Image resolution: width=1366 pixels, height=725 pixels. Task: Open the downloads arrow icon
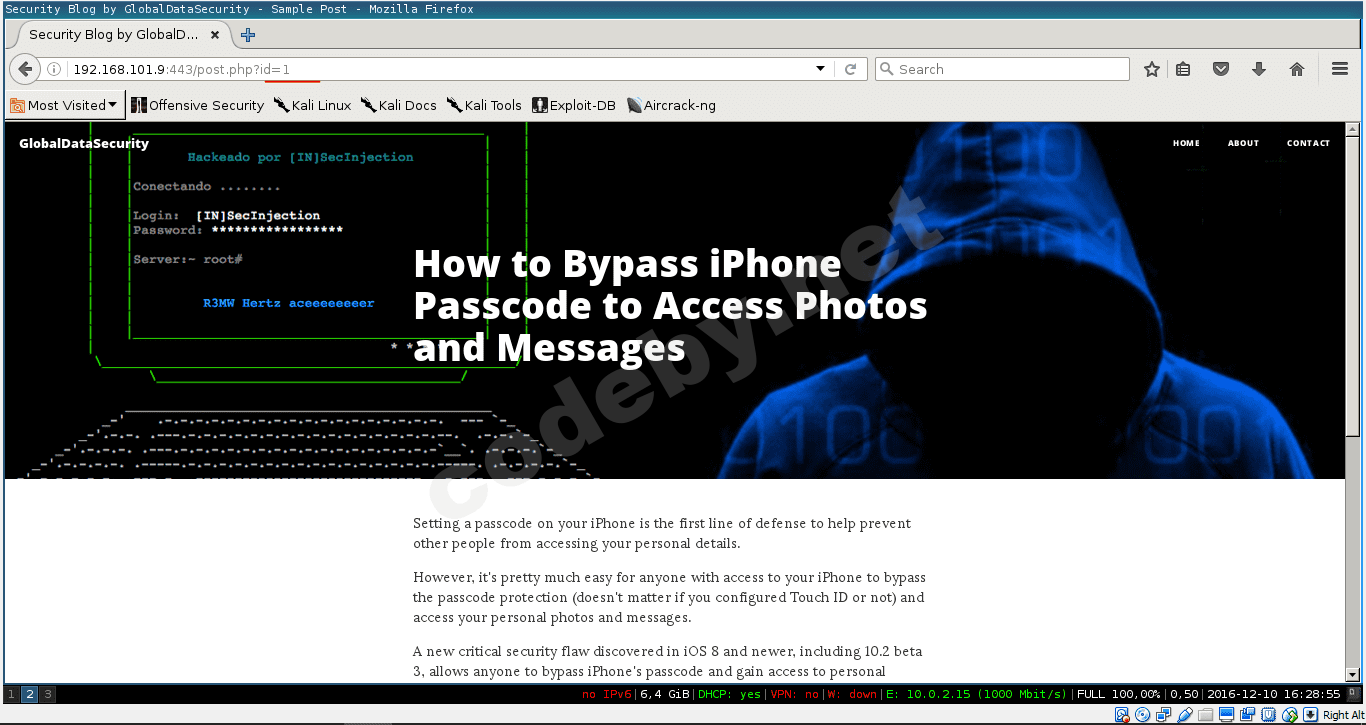point(1259,69)
